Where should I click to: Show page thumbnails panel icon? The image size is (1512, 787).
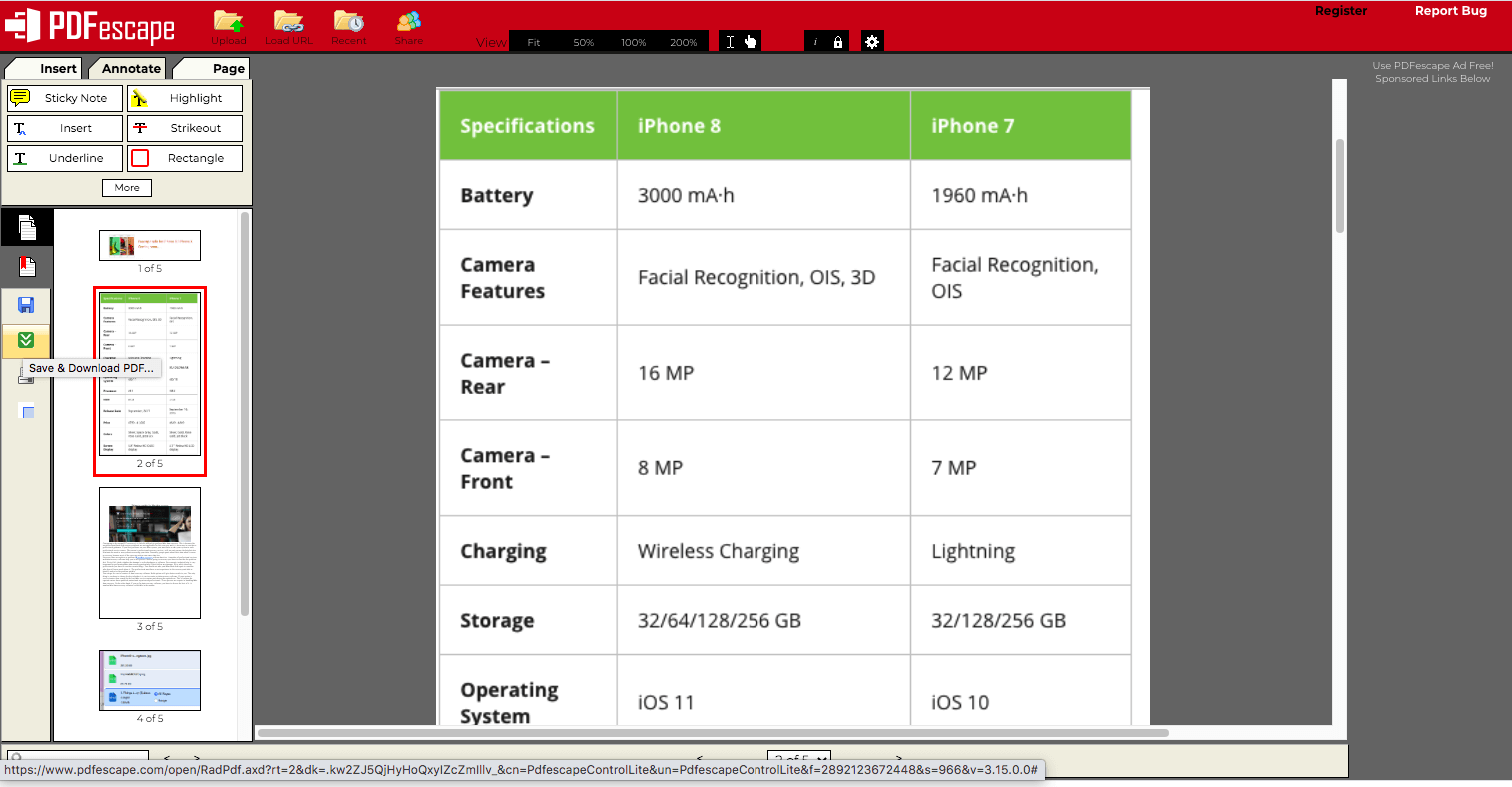[26, 227]
